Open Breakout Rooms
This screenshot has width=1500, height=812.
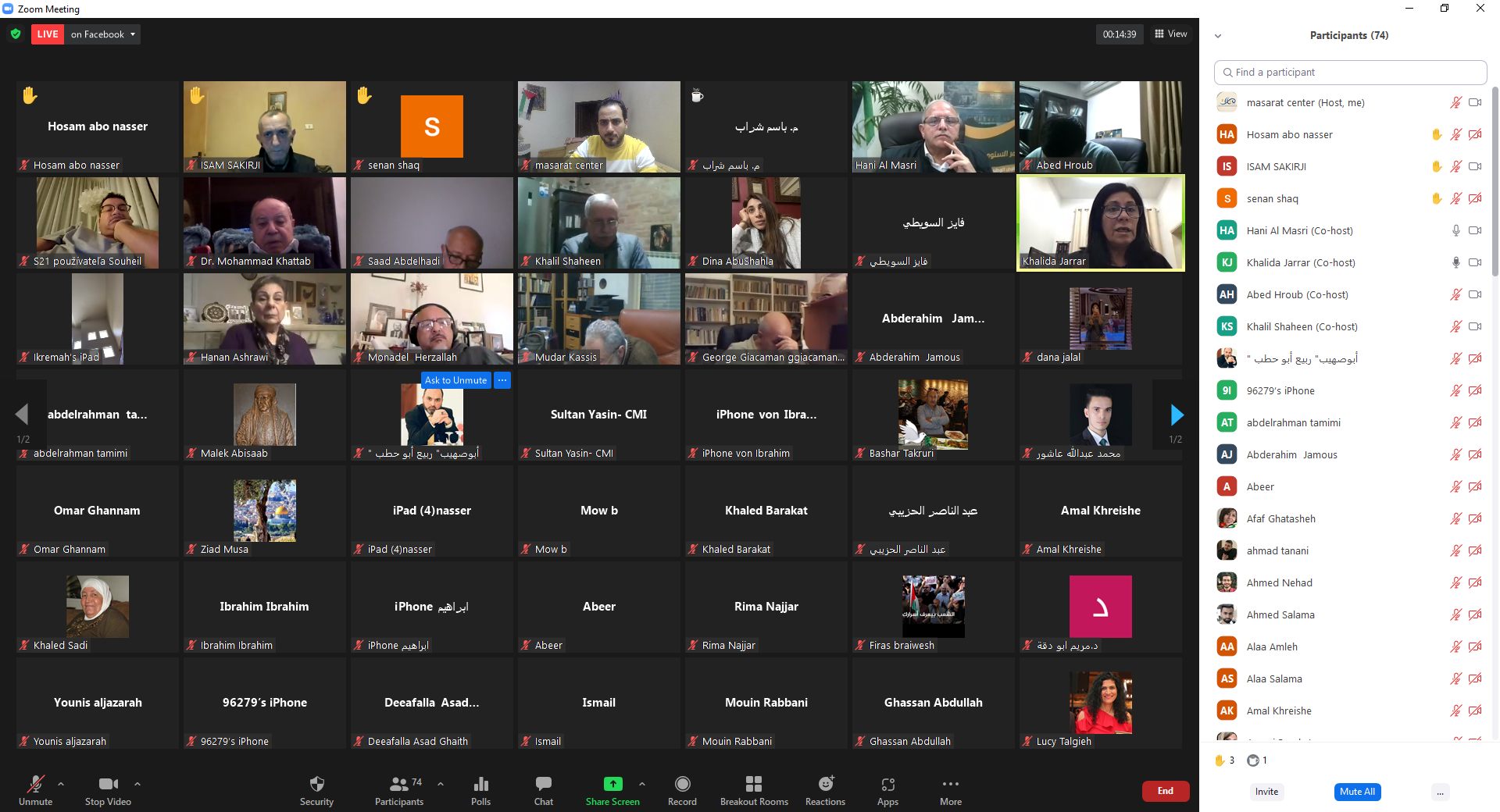[753, 784]
